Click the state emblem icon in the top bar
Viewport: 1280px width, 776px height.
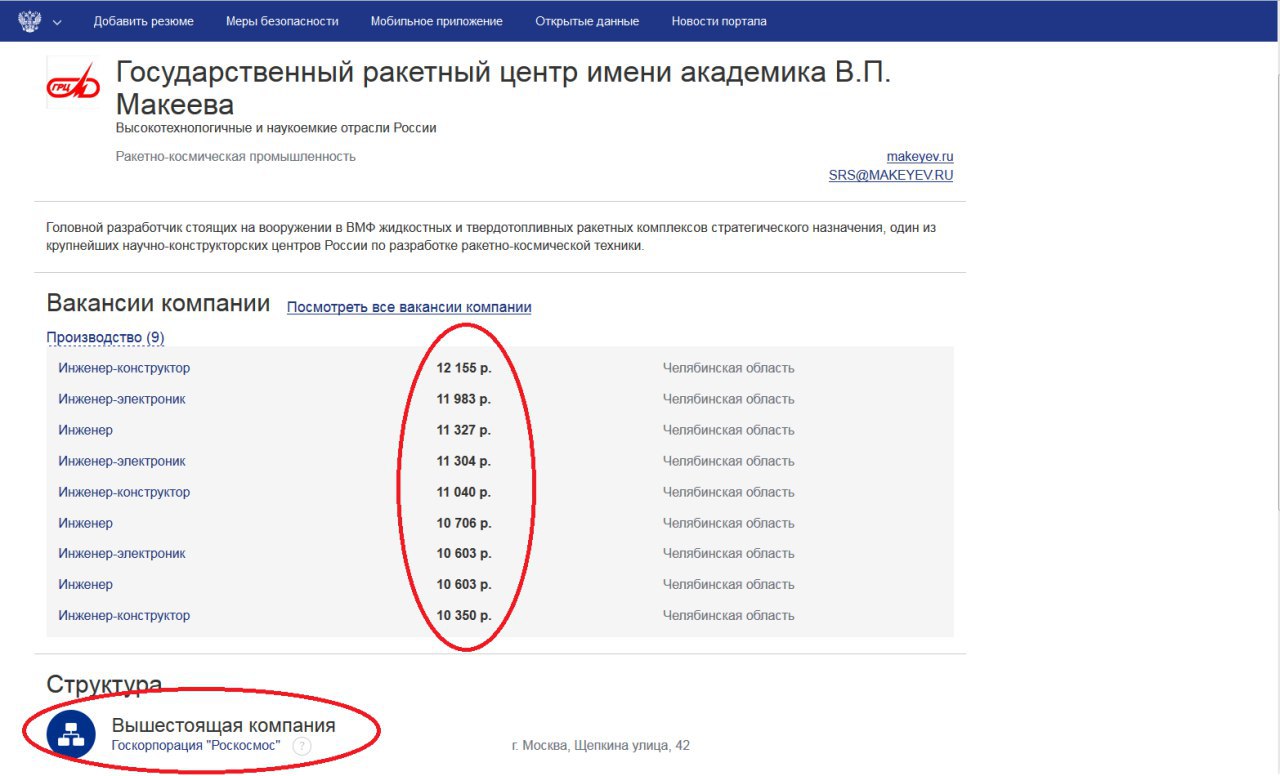coord(29,21)
